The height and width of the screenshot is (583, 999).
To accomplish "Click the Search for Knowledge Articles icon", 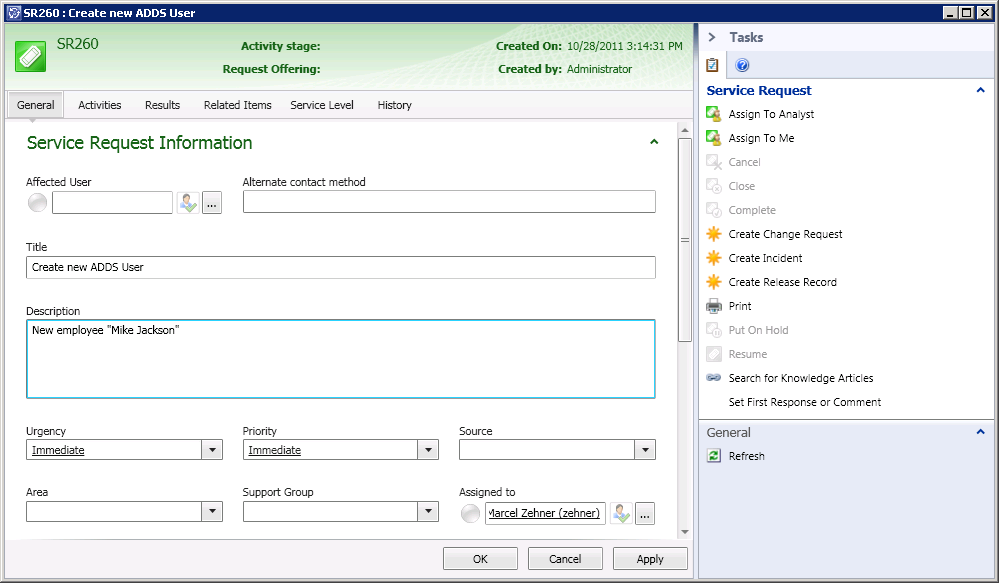I will [x=714, y=378].
